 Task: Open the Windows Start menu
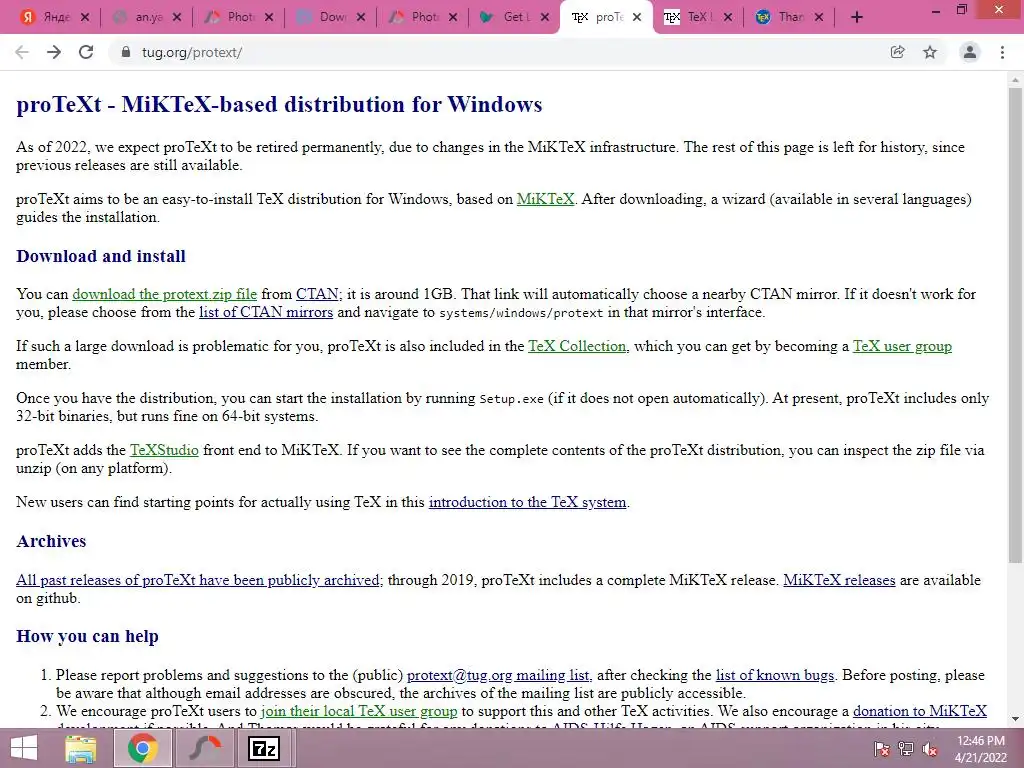(x=24, y=748)
